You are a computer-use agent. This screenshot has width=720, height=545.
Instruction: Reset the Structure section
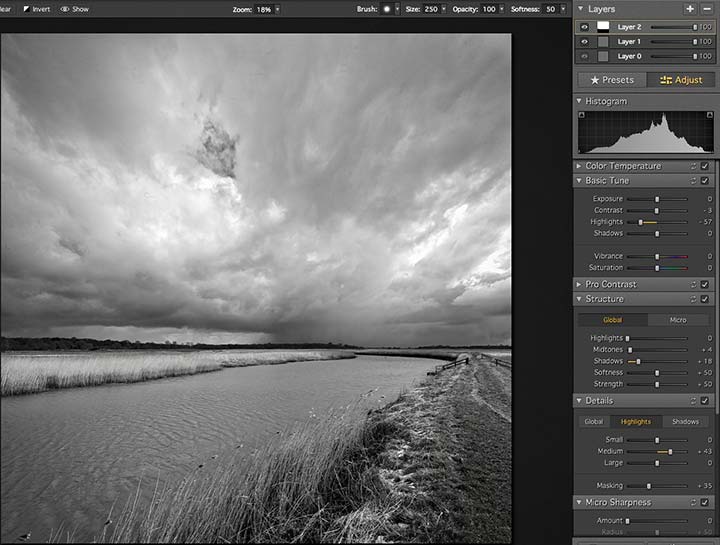(x=693, y=299)
